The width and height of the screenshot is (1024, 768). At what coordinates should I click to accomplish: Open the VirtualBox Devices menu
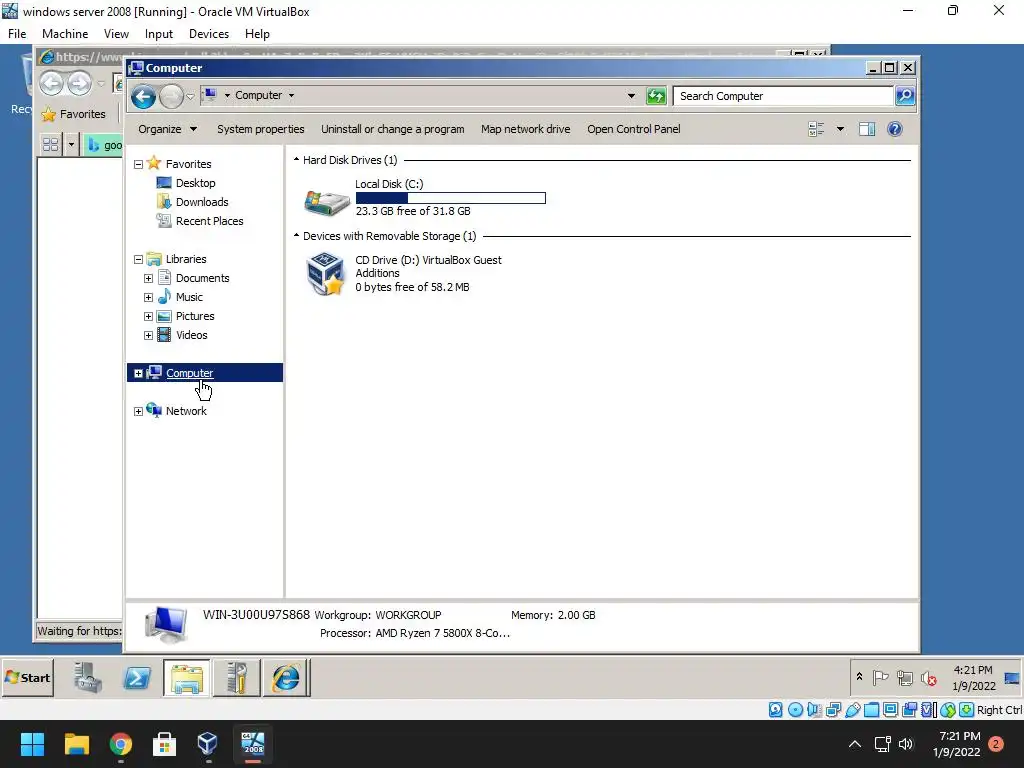(x=209, y=34)
